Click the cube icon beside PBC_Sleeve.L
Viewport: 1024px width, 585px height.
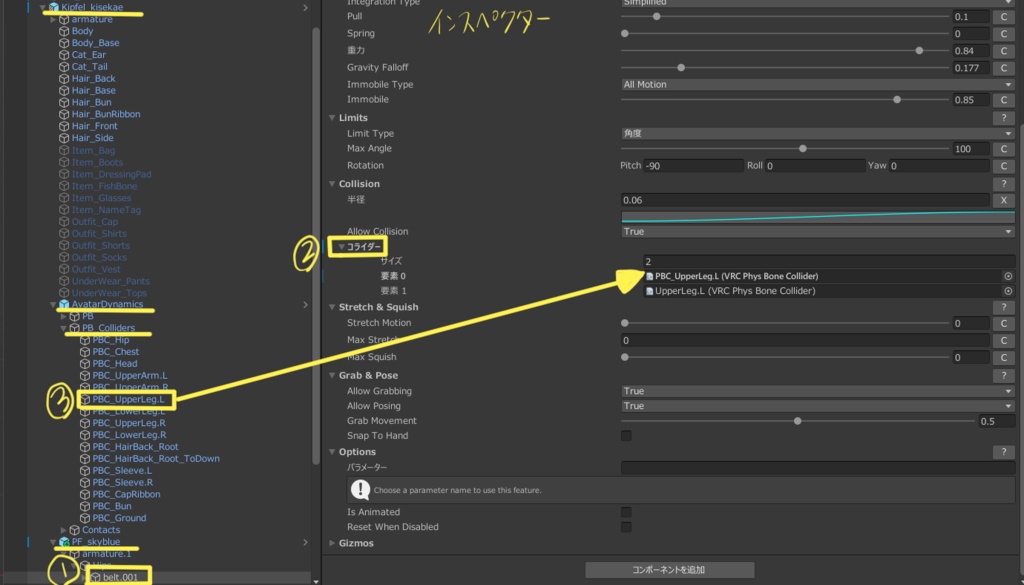(x=85, y=471)
